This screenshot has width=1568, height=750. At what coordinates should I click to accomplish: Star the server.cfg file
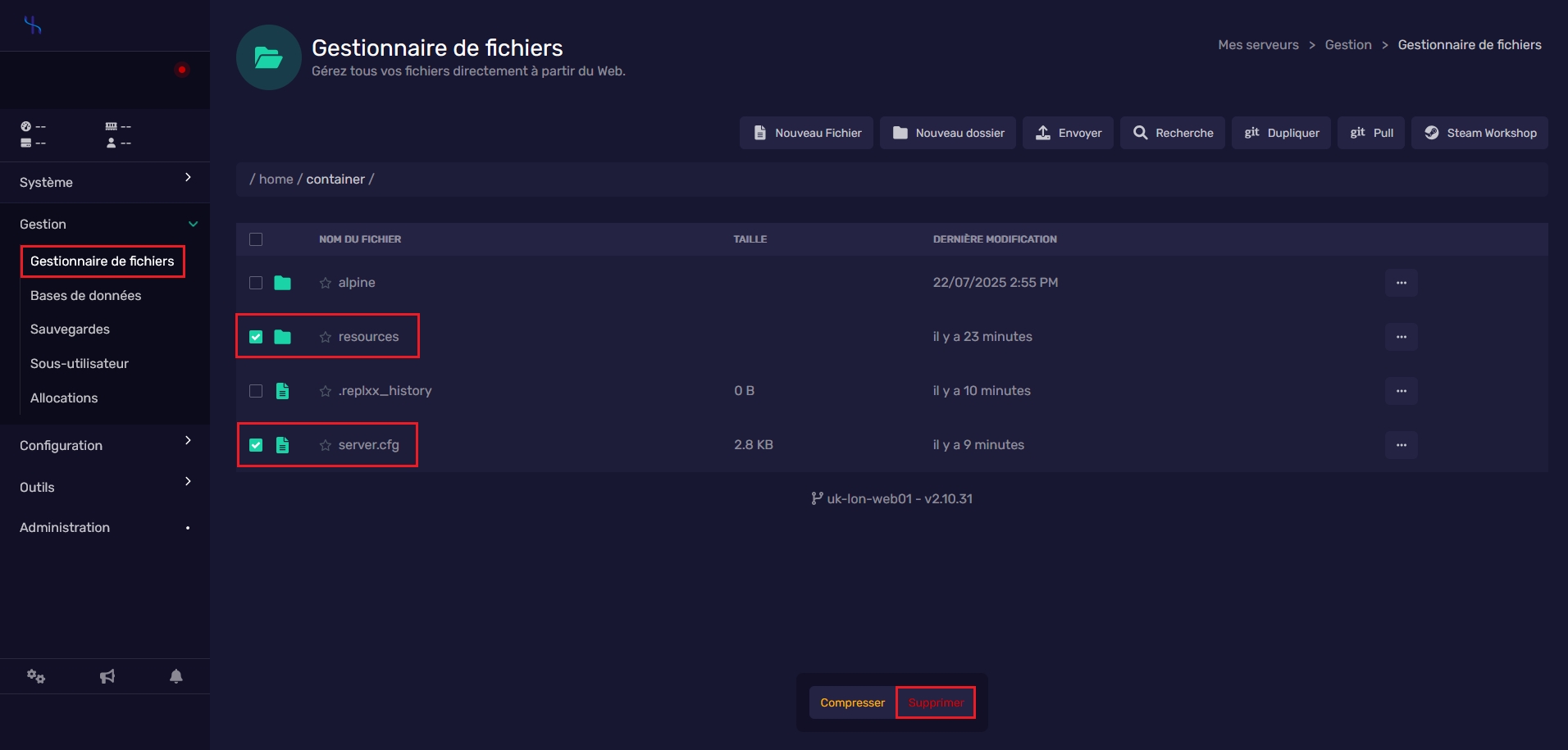coord(326,445)
